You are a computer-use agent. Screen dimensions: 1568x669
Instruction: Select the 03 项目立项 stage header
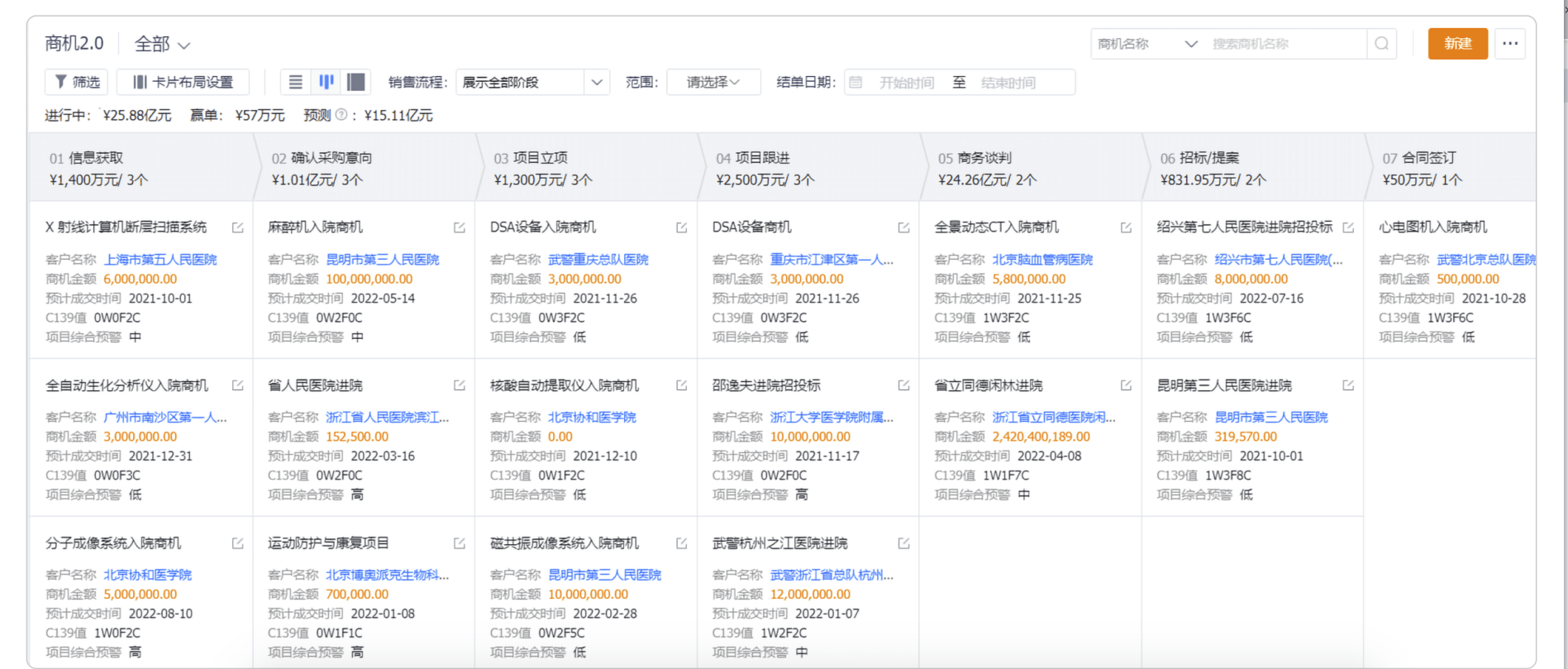[x=587, y=168]
